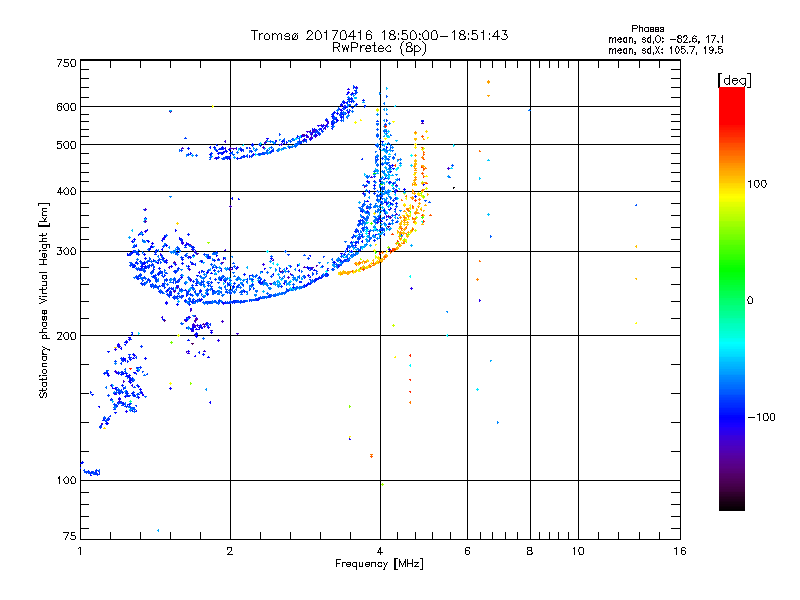Click the 'Phases' header label
Viewport: 800px width, 600px height.
tap(647, 29)
